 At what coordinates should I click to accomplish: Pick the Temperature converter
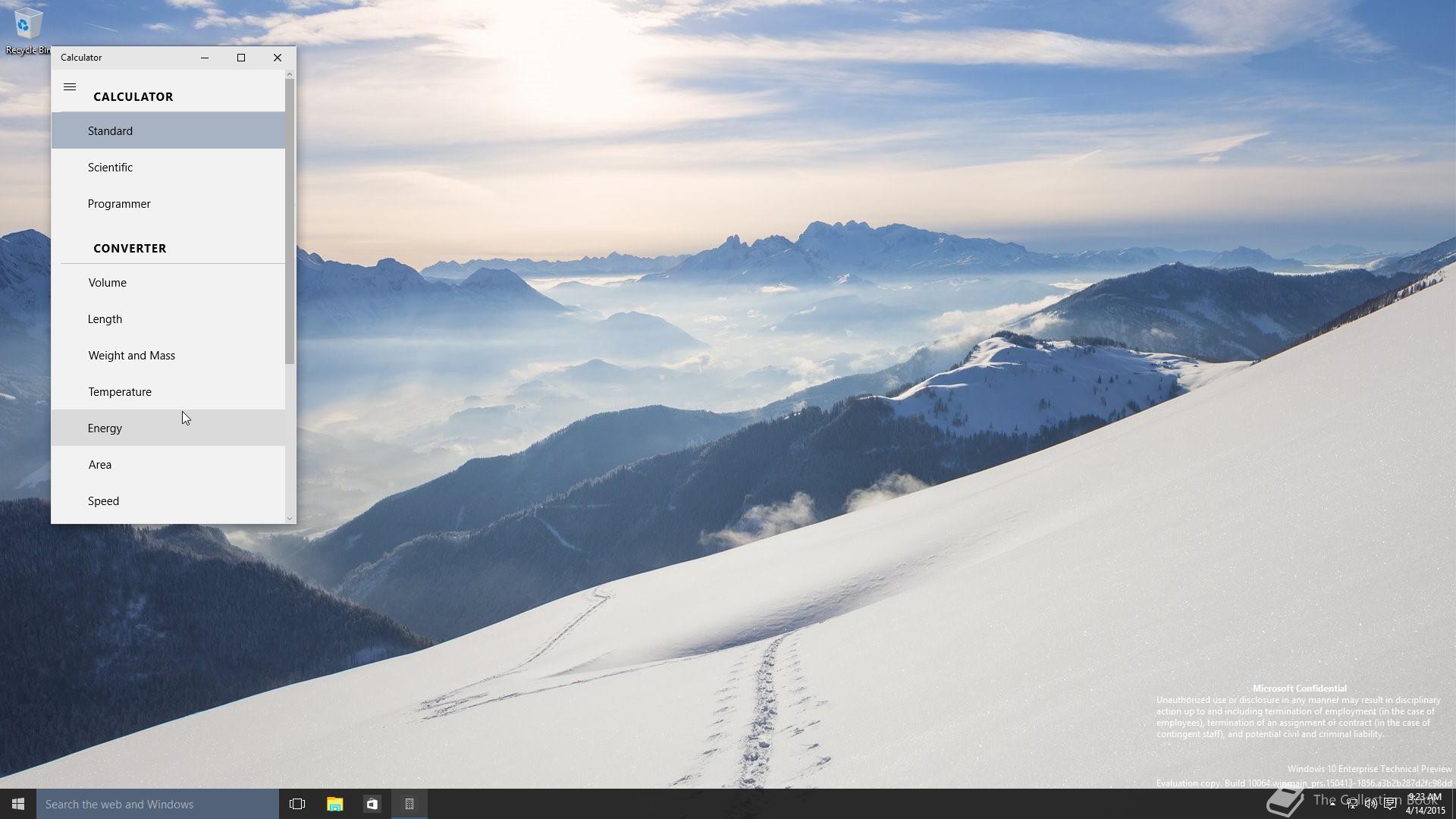click(168, 391)
